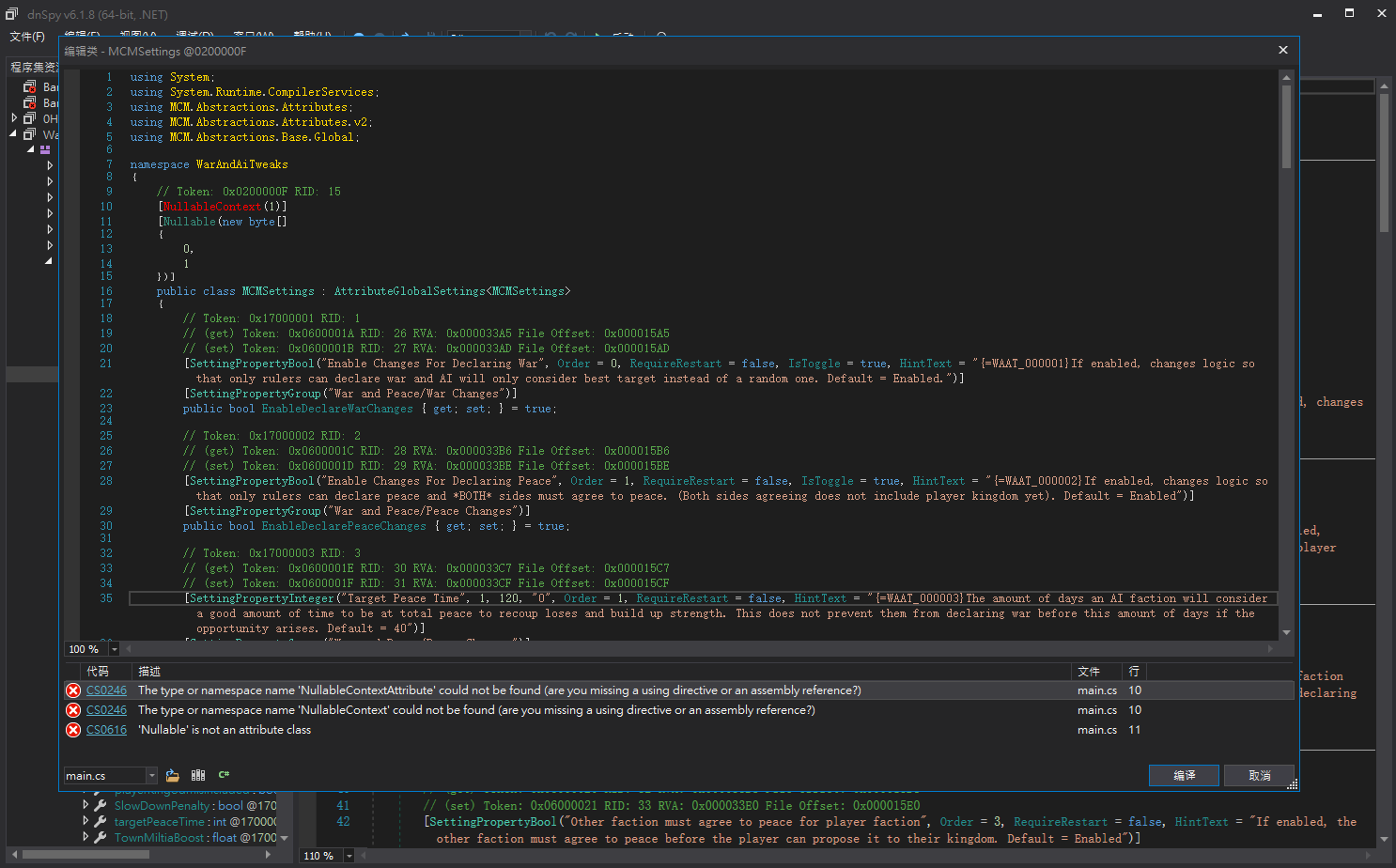
Task: Select the wrench icon for SlowDownPenalty
Action: pyautogui.click(x=101, y=805)
